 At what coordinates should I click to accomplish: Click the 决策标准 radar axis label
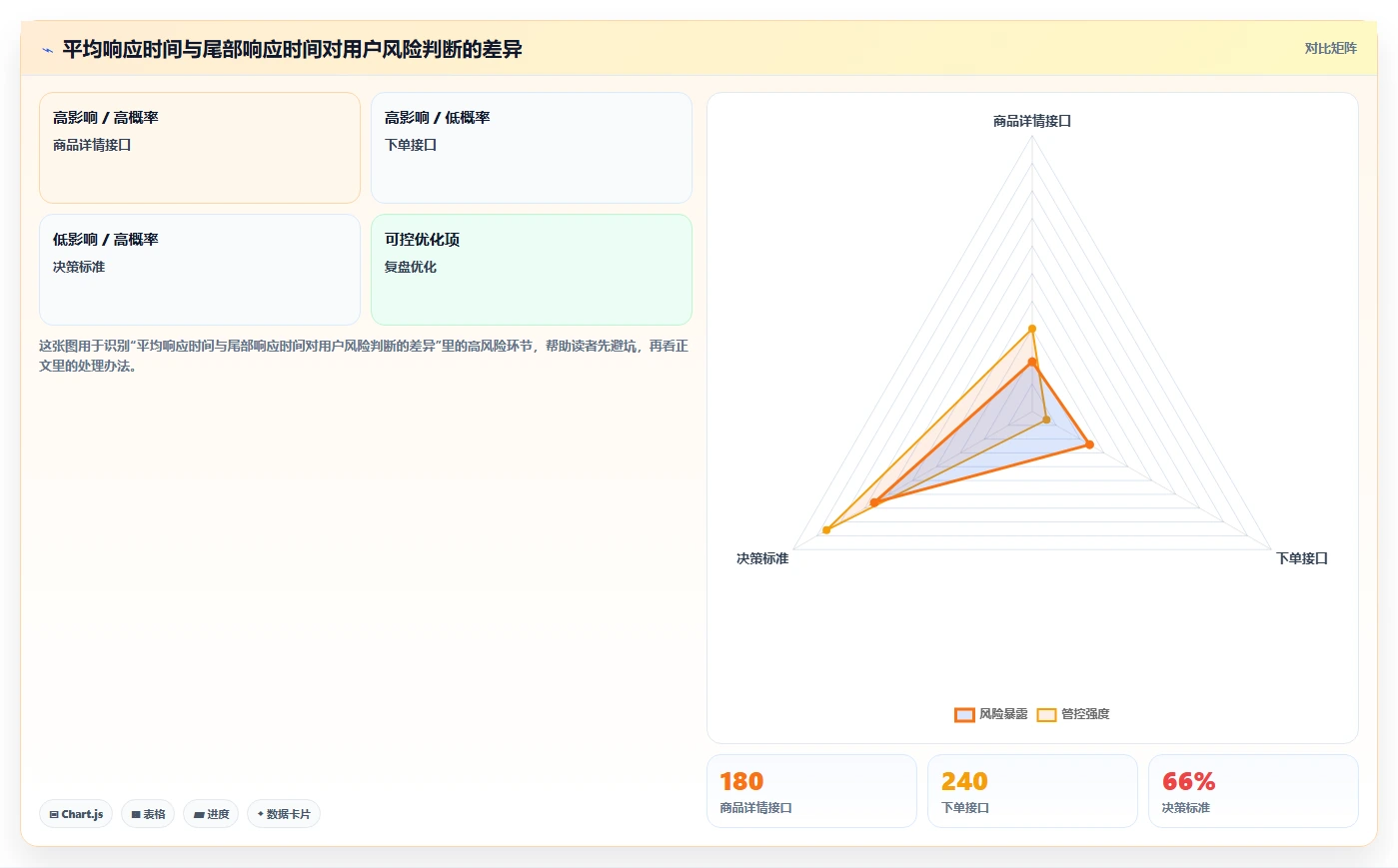click(x=762, y=558)
